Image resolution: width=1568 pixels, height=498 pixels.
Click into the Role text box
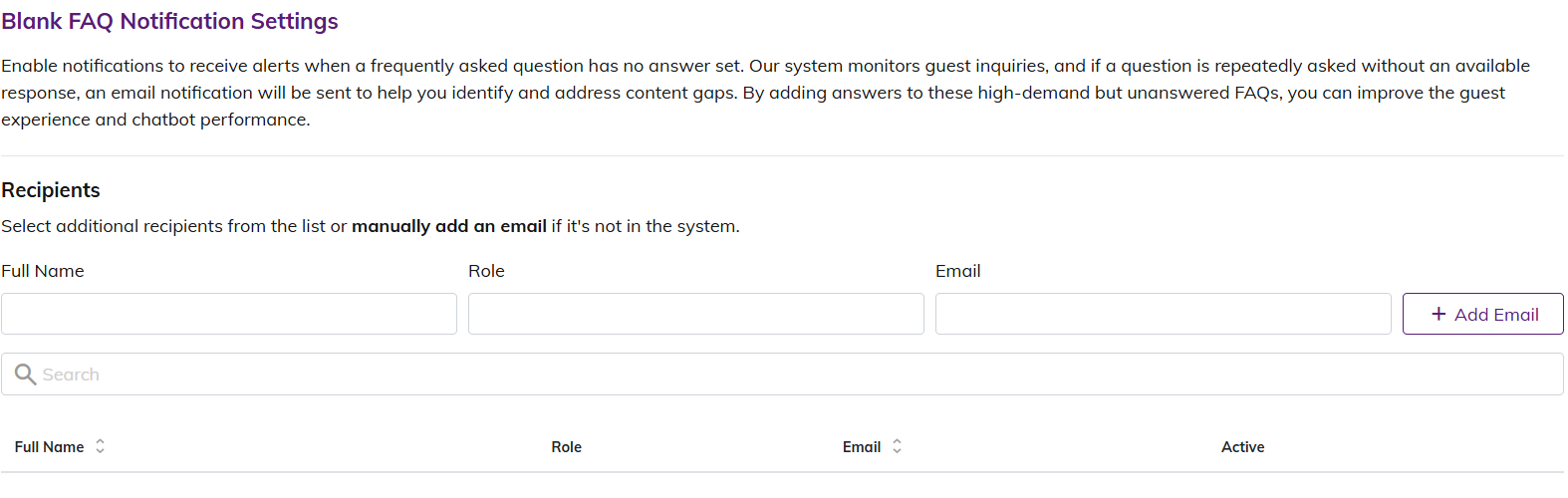point(695,314)
